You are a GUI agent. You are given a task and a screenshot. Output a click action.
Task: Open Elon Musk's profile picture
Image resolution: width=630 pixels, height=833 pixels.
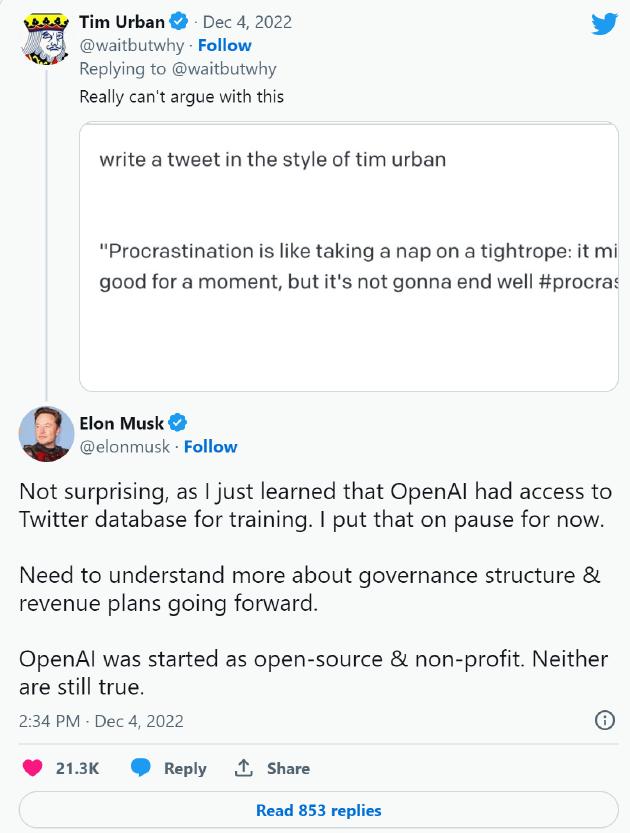point(43,435)
